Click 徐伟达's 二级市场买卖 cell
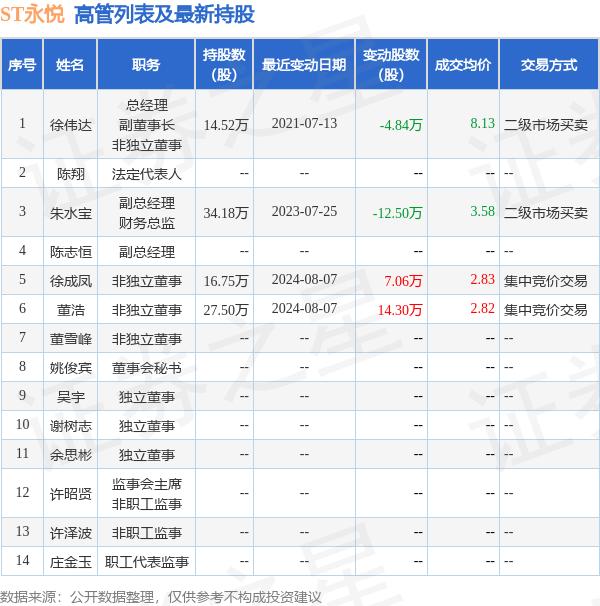The height and width of the screenshot is (606, 600). click(545, 125)
